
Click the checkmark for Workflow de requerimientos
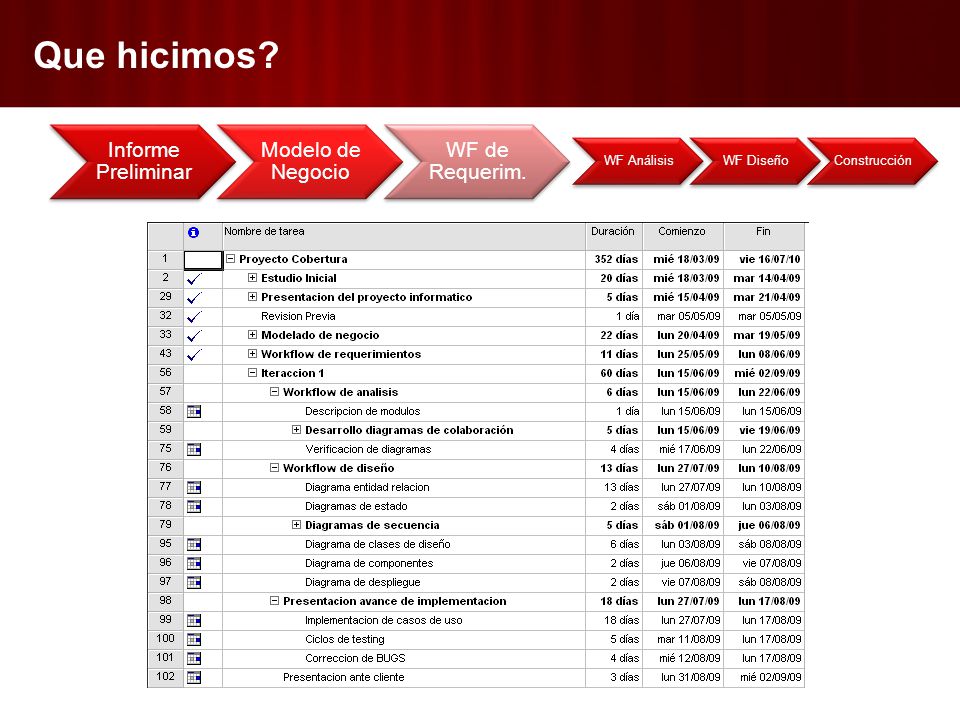coord(194,354)
